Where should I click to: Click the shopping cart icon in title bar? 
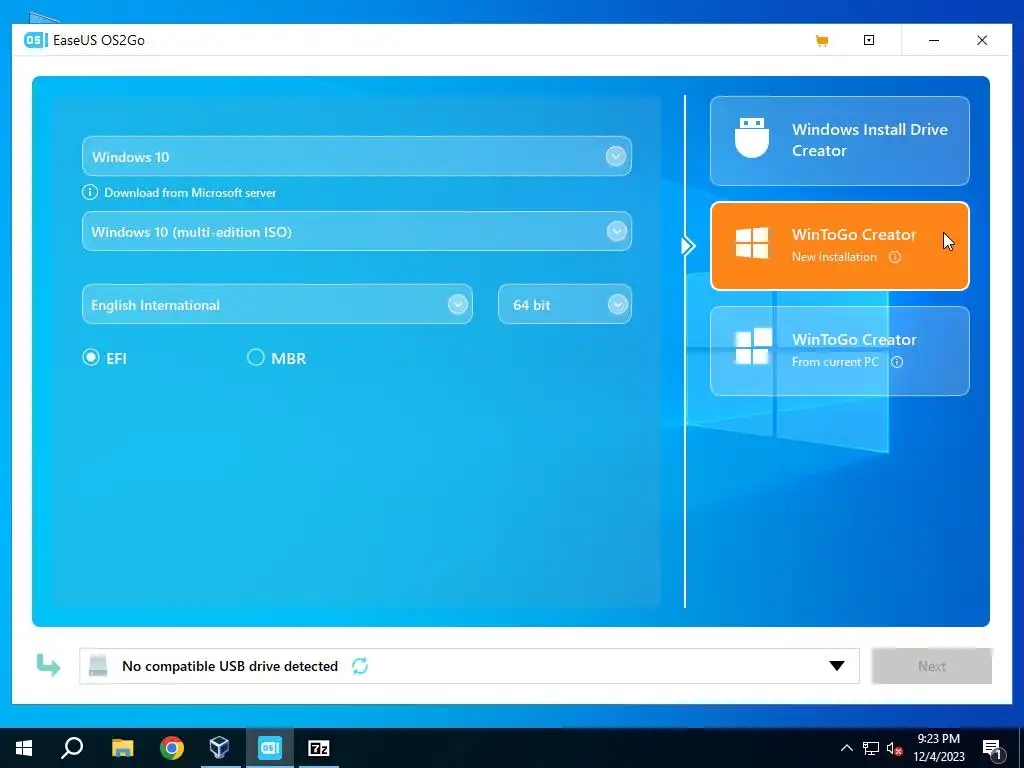tap(822, 40)
